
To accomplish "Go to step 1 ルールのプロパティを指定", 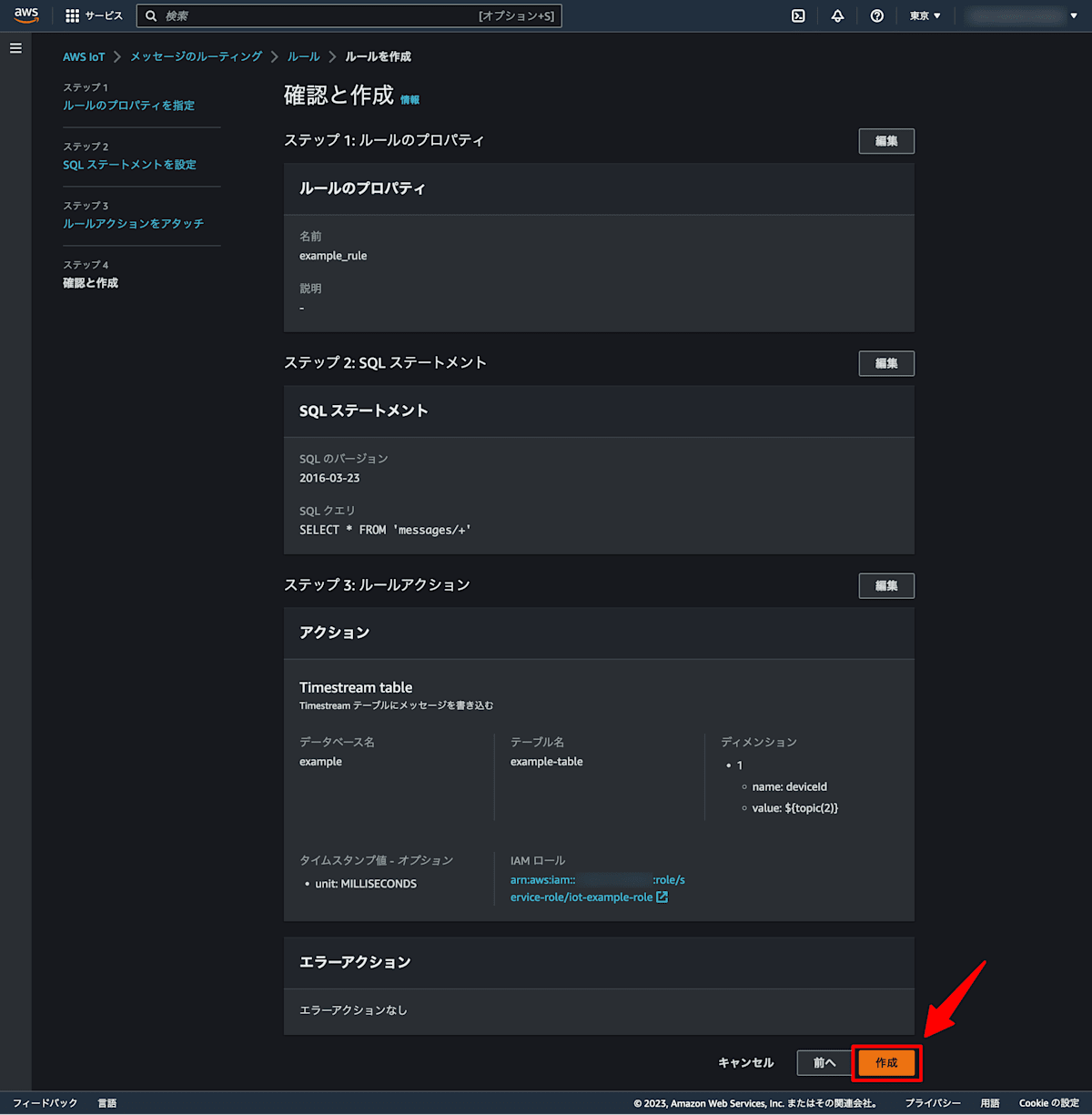I will coord(128,106).
